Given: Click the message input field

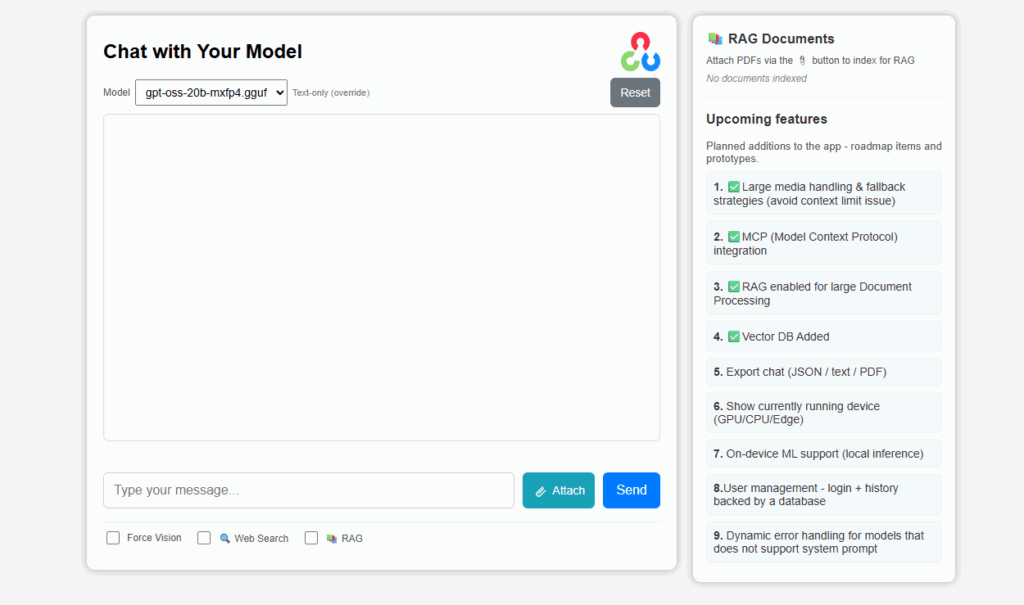Looking at the screenshot, I should pos(308,490).
